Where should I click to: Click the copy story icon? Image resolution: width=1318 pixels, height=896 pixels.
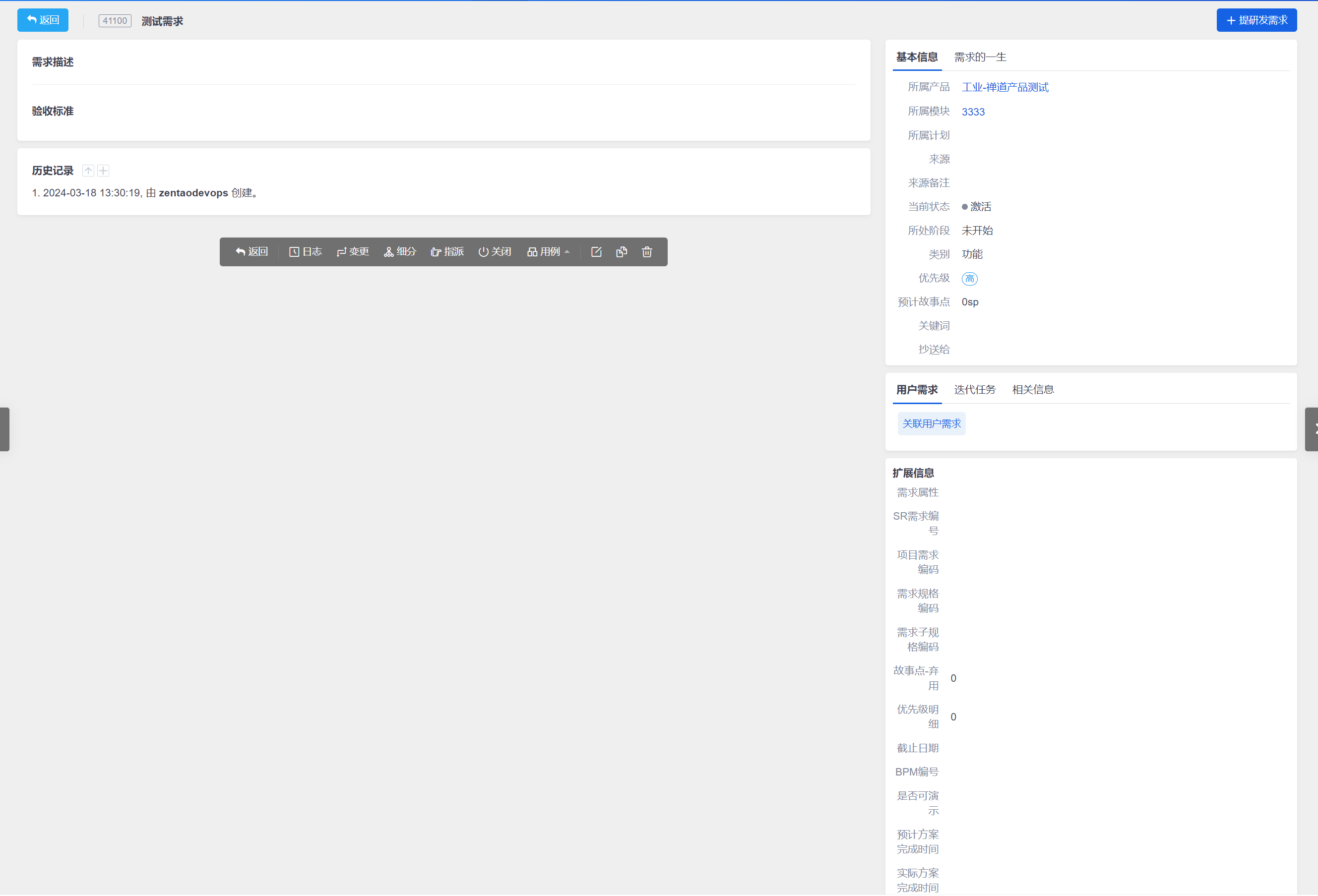(x=622, y=252)
